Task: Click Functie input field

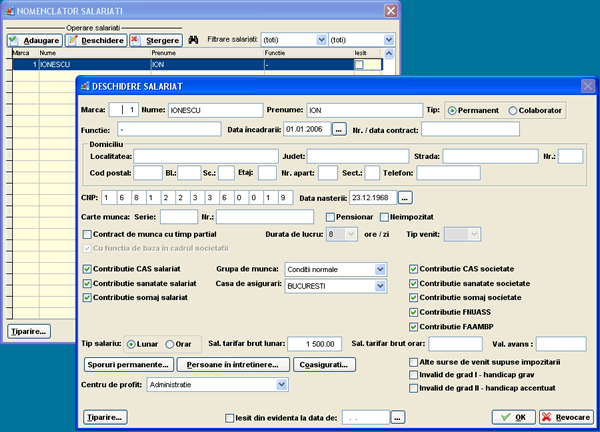Action: tap(169, 129)
